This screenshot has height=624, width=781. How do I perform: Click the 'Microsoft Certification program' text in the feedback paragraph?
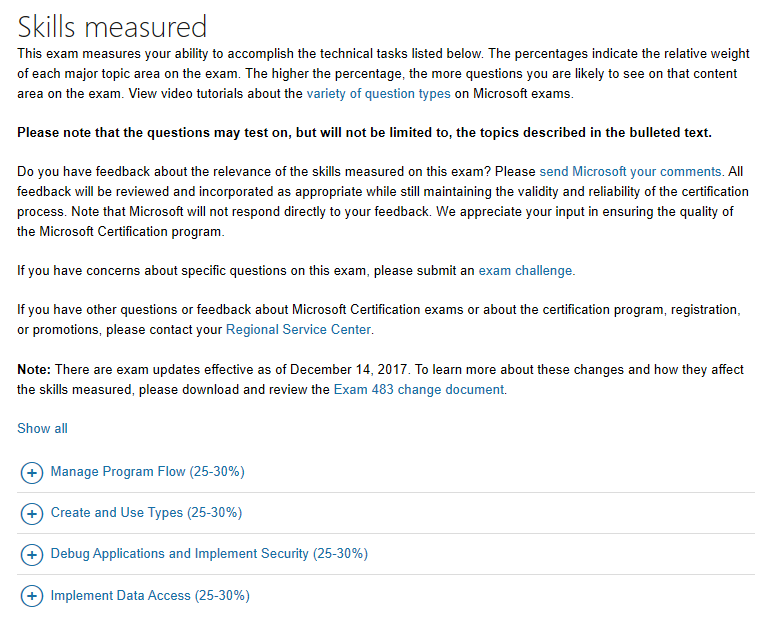click(x=130, y=232)
